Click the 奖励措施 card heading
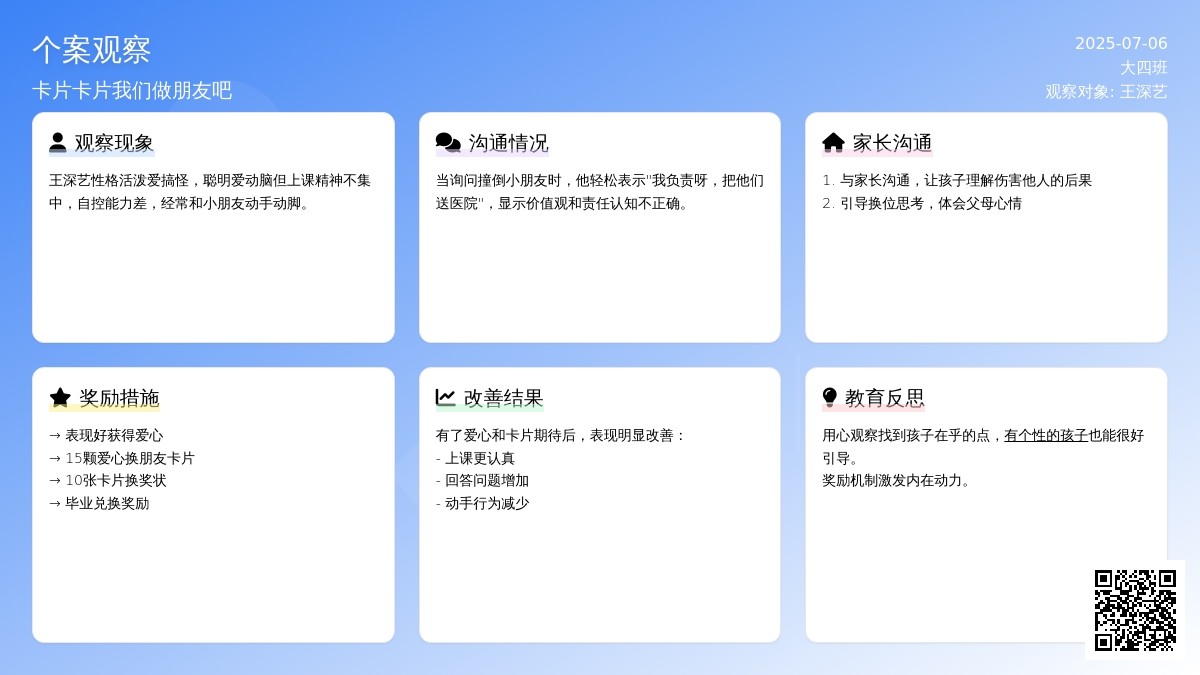Viewport: 1200px width, 675px height. click(x=104, y=398)
